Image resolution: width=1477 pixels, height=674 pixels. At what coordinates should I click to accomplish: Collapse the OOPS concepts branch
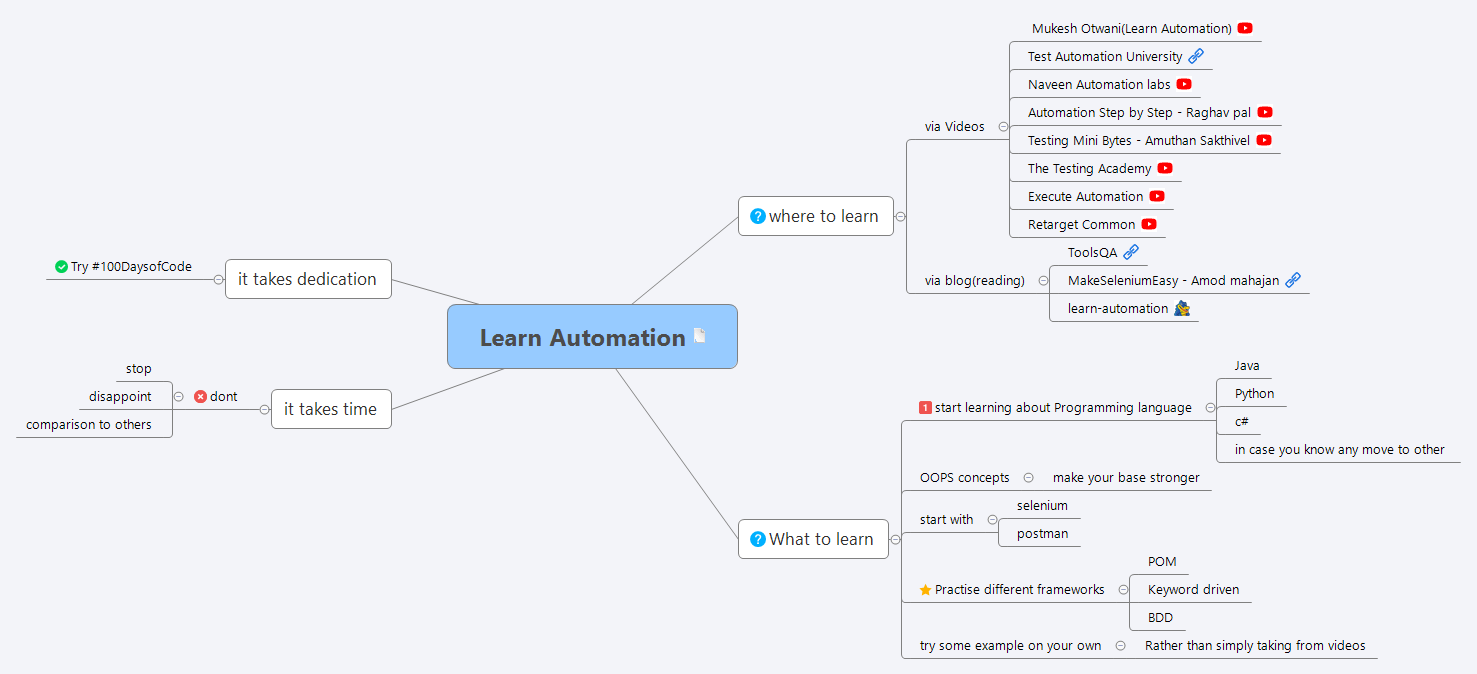tap(1030, 477)
